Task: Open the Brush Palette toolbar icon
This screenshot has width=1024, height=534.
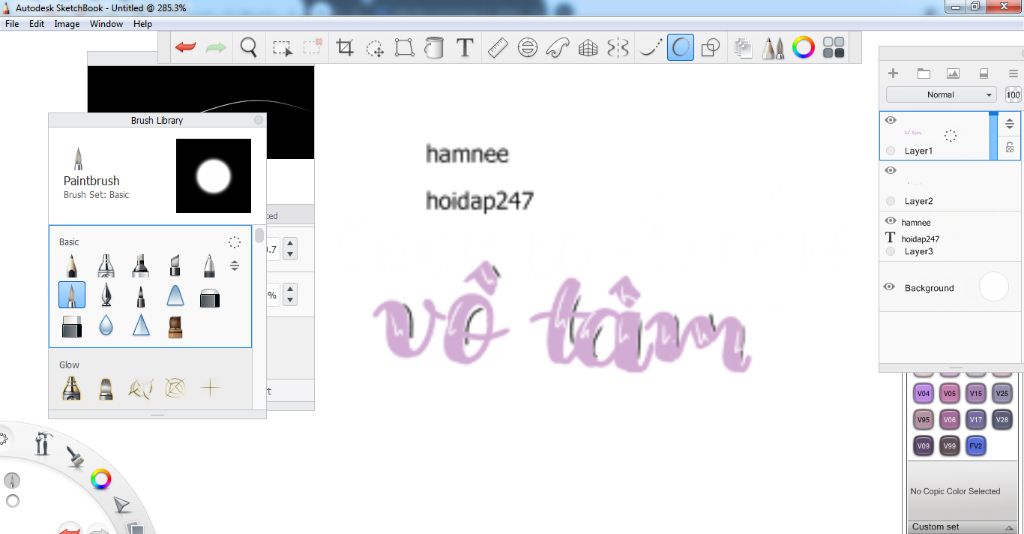Action: click(x=773, y=48)
